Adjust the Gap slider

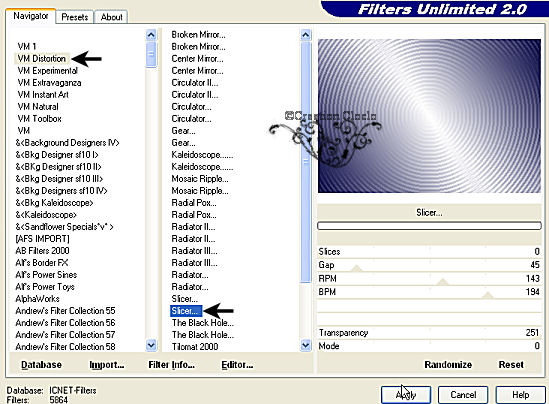429,265
